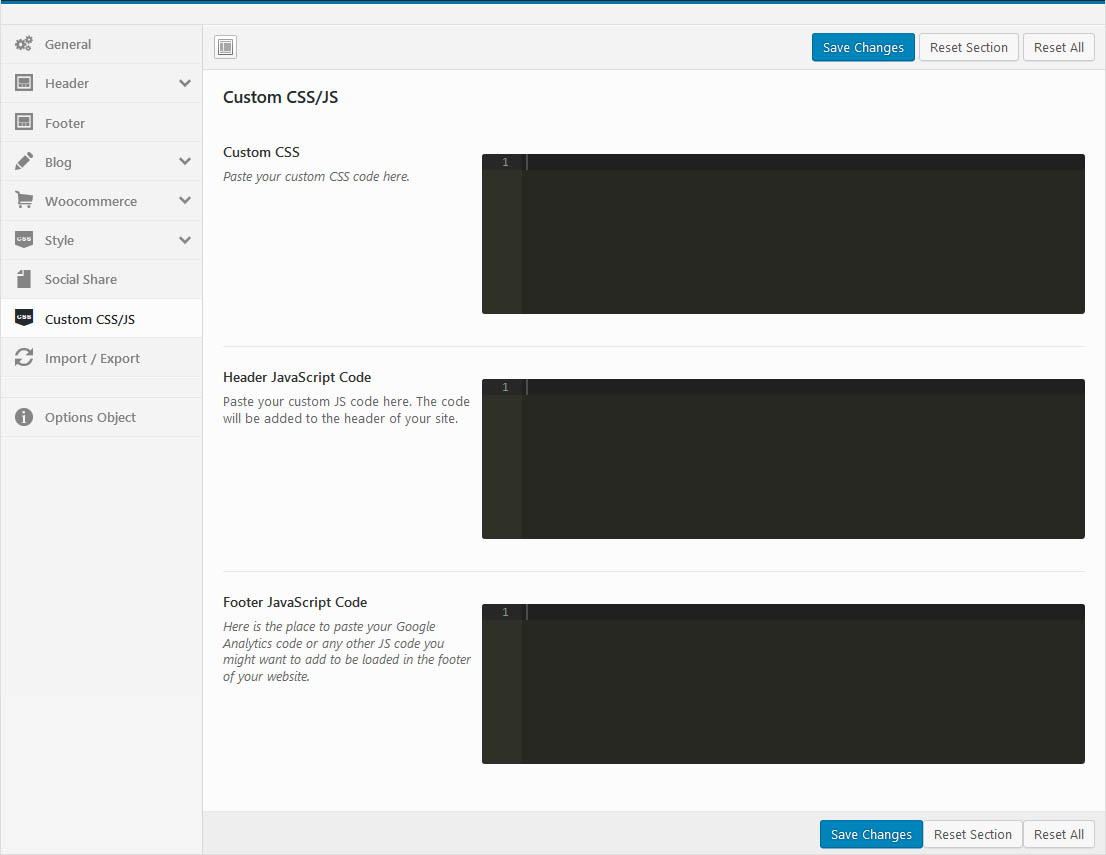Screen dimensions: 1106x855
Task: Click 'Paste your custom CSS code here.' text
Action: point(316,176)
